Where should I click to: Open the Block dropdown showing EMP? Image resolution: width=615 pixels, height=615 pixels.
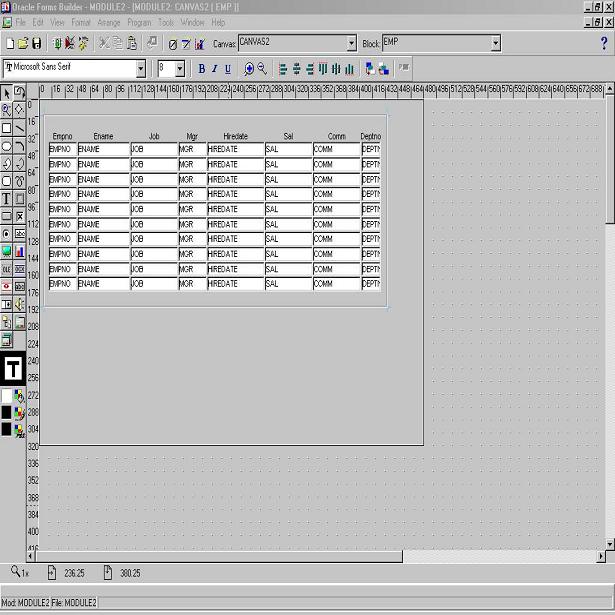pyautogui.click(x=496, y=43)
